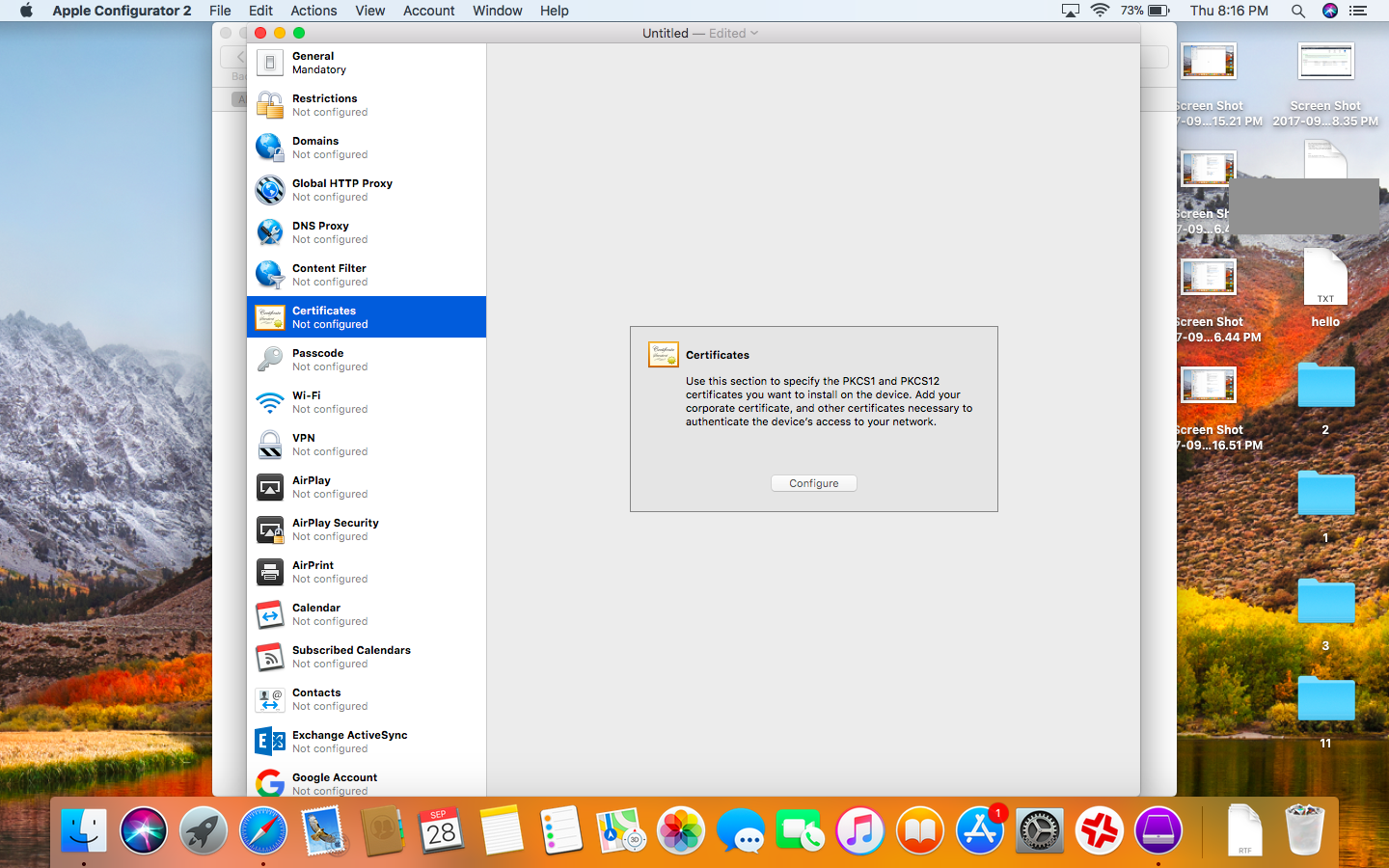Select the hello text file on desktop
1389x868 pixels.
[x=1325, y=279]
